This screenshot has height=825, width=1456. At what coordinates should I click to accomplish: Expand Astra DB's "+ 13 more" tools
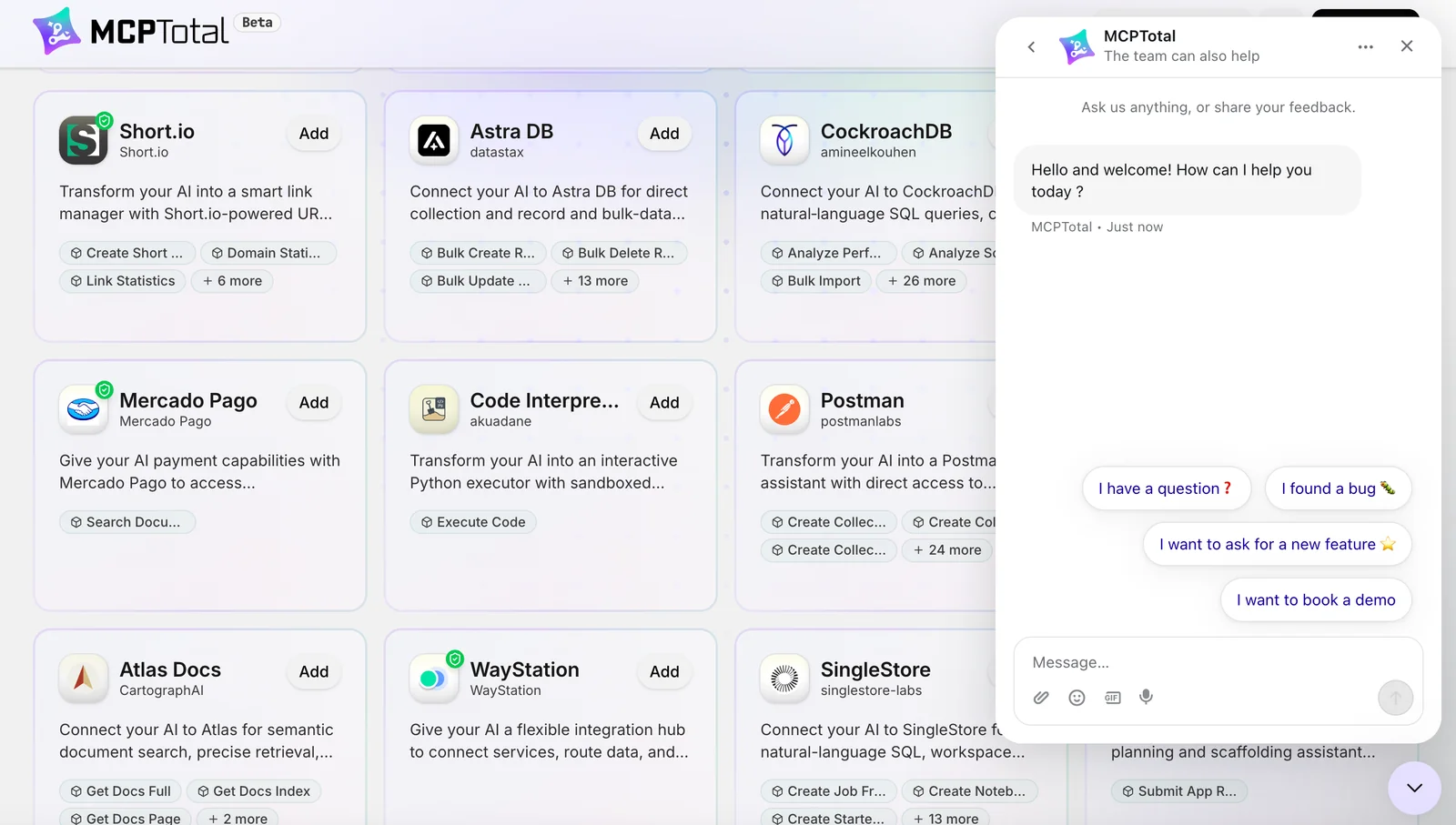[x=595, y=281]
